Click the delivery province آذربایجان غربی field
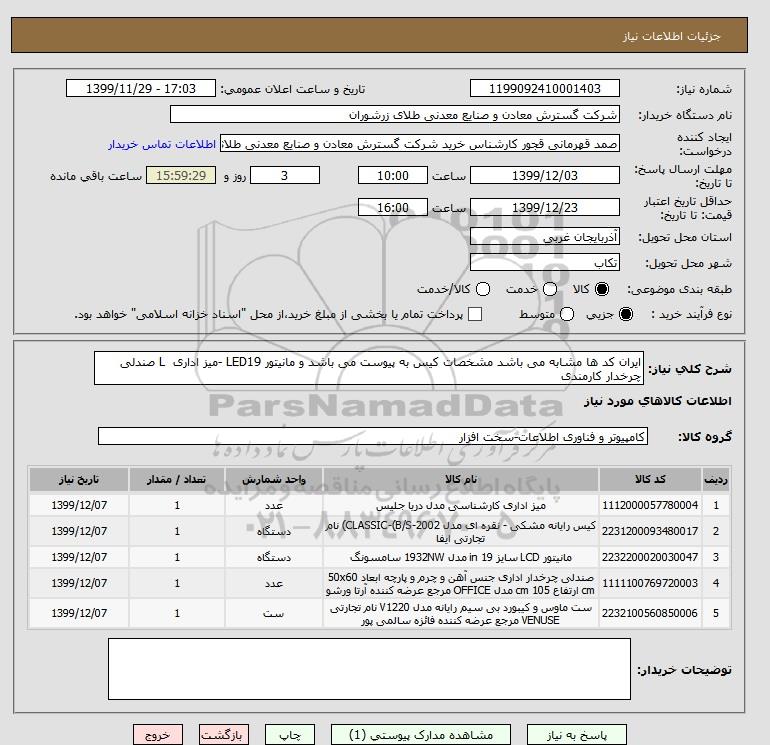770x745 pixels. (x=545, y=237)
